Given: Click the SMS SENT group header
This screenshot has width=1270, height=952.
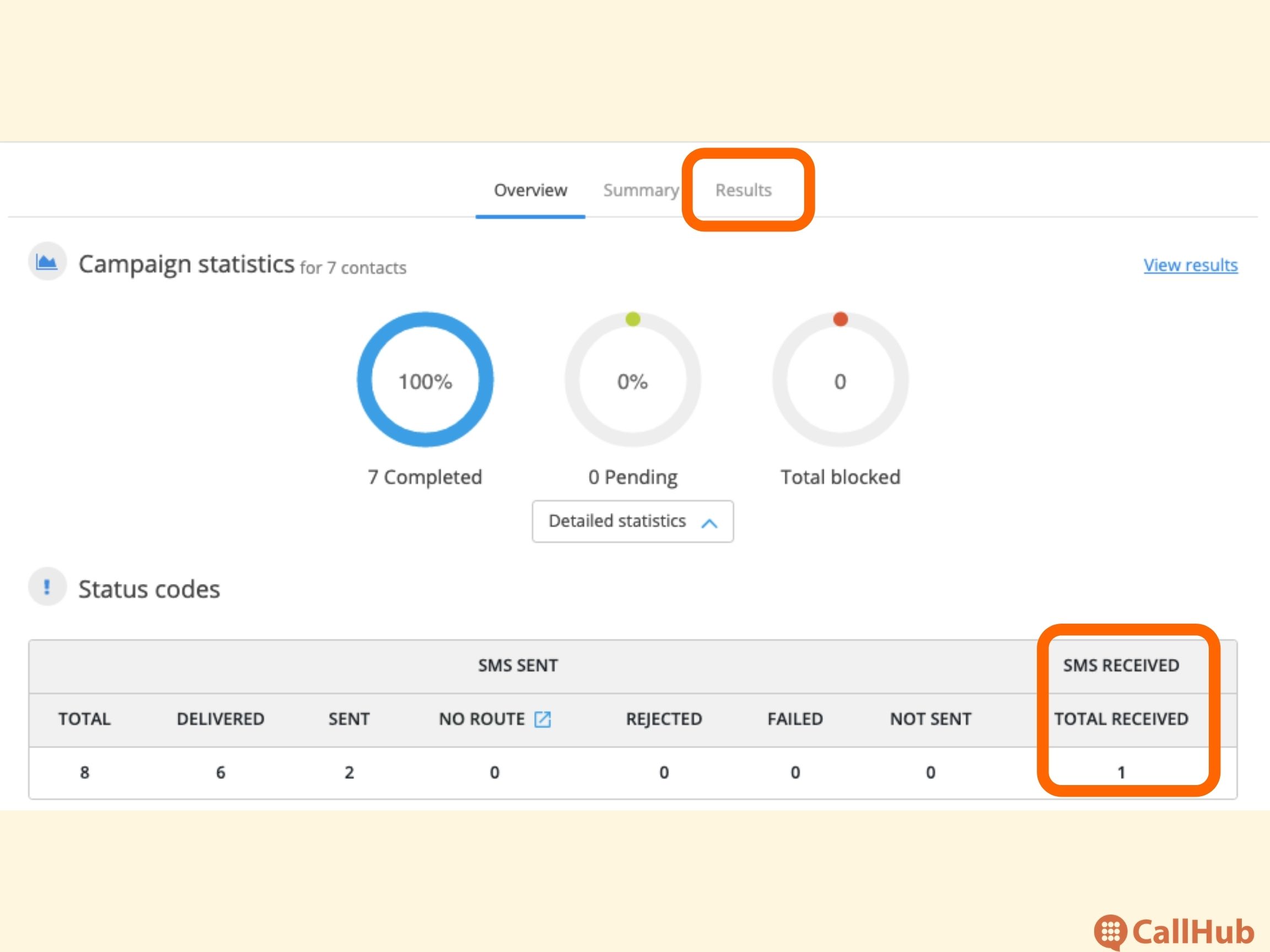Looking at the screenshot, I should [518, 666].
